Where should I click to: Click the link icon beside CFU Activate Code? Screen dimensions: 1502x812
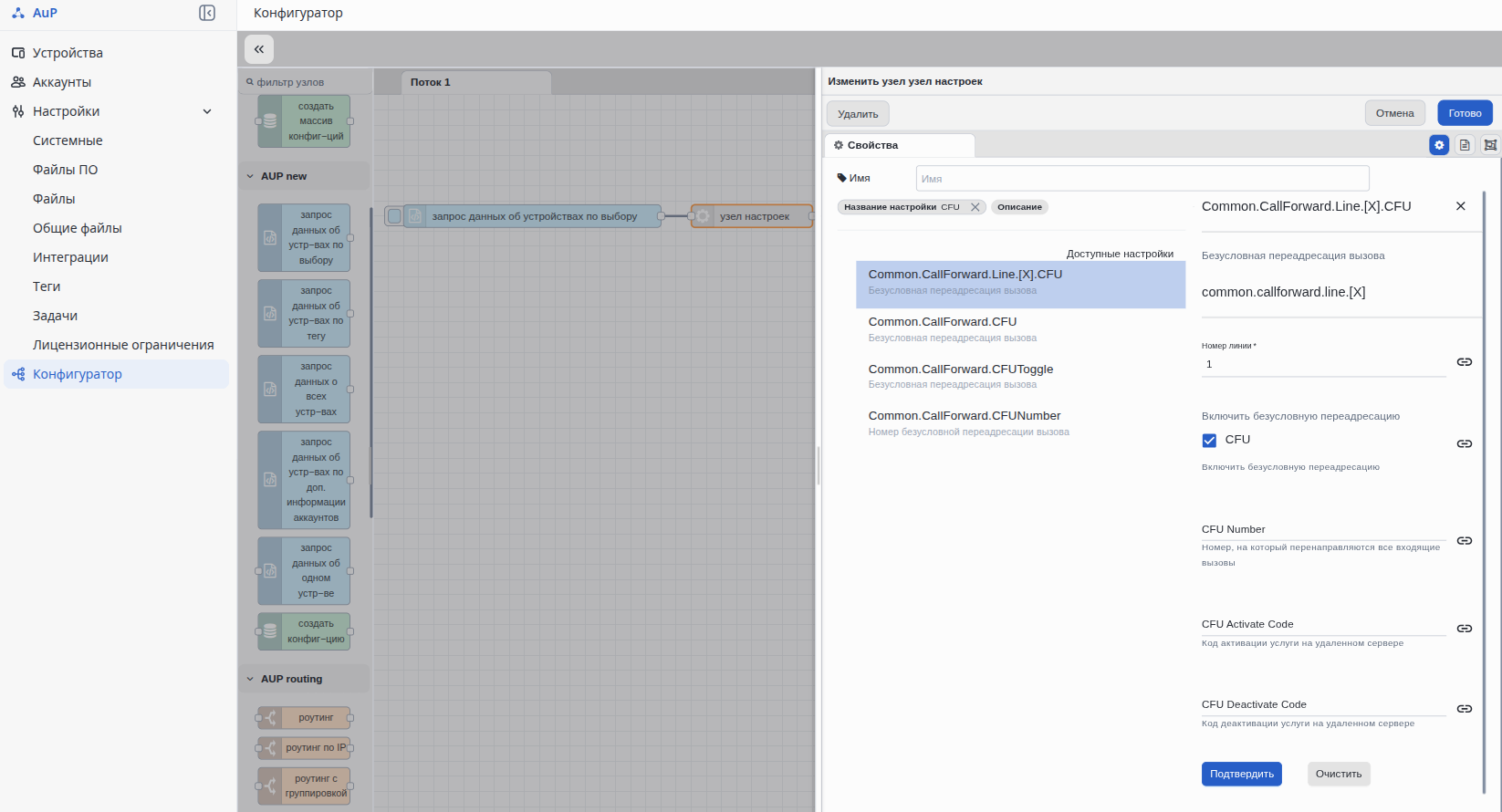[x=1465, y=629]
